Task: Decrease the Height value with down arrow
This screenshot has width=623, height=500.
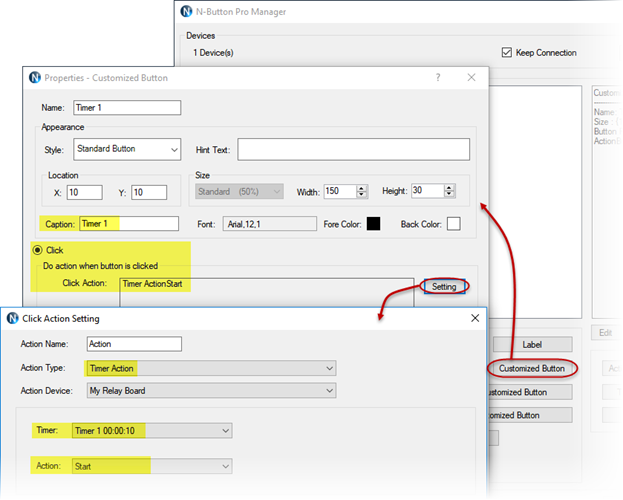Action: point(449,194)
